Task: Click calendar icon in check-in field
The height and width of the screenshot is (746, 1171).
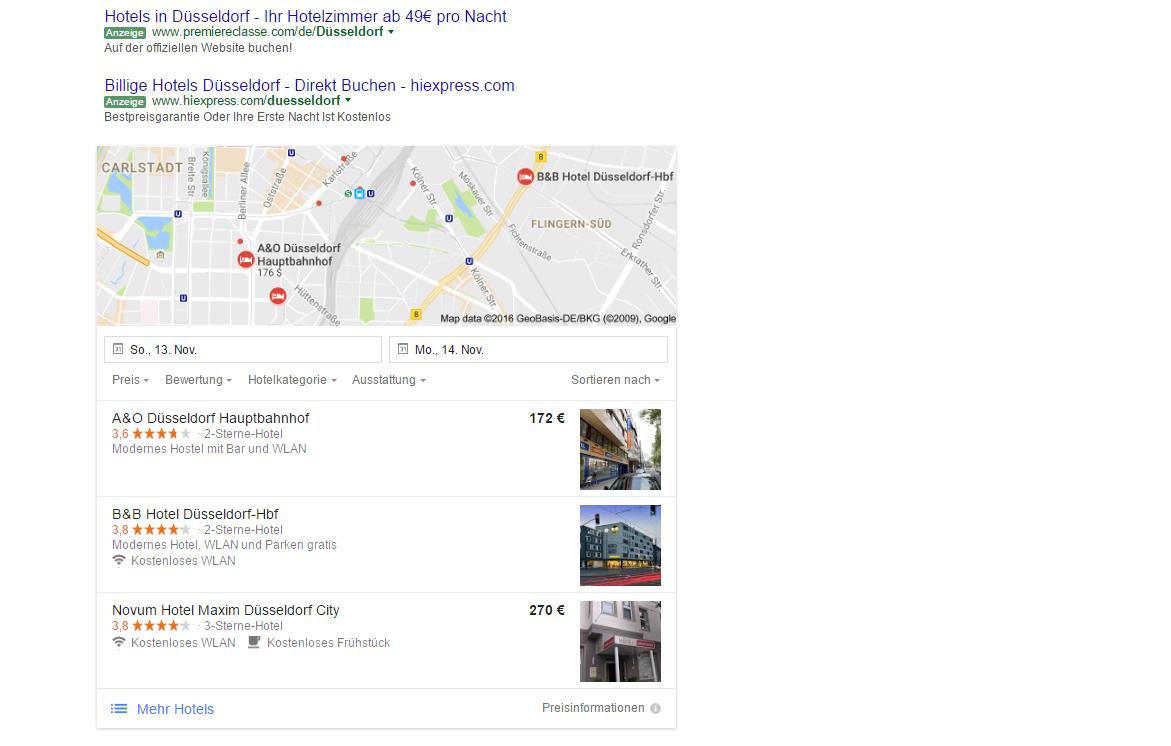Action: pos(118,349)
